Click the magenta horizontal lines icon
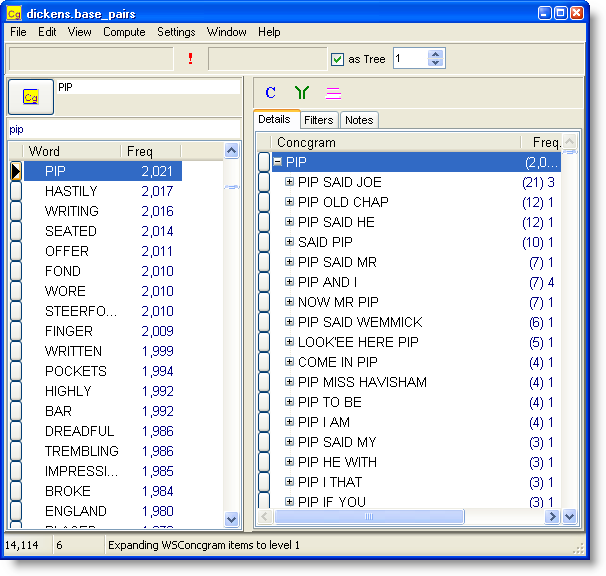This screenshot has width=606, height=576. [333, 93]
